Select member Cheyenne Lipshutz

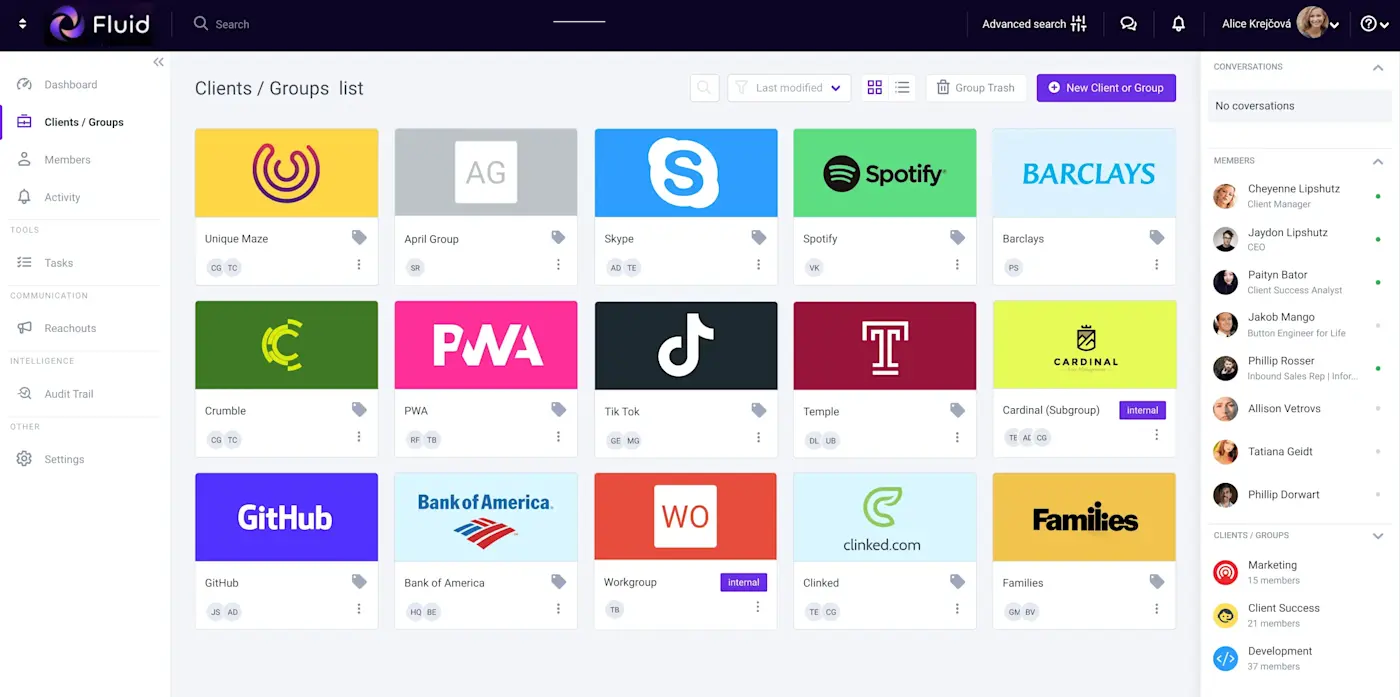[1296, 196]
